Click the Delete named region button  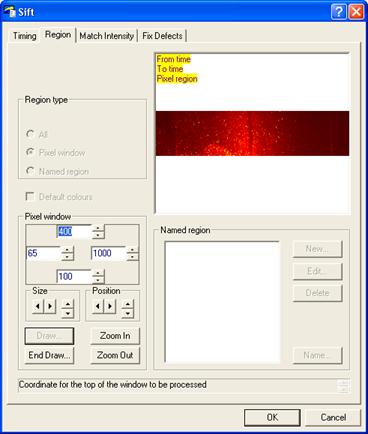point(317,293)
